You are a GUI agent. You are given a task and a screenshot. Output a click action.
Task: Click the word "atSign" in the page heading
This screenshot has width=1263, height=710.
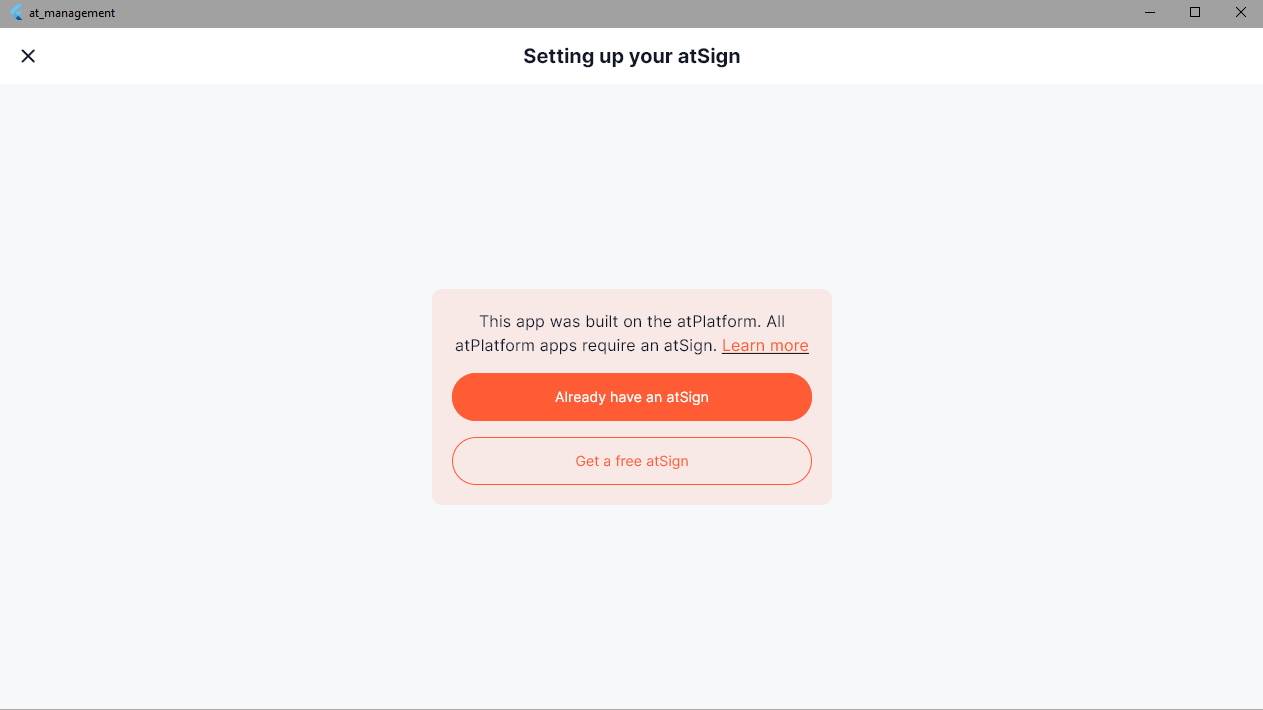click(x=707, y=56)
